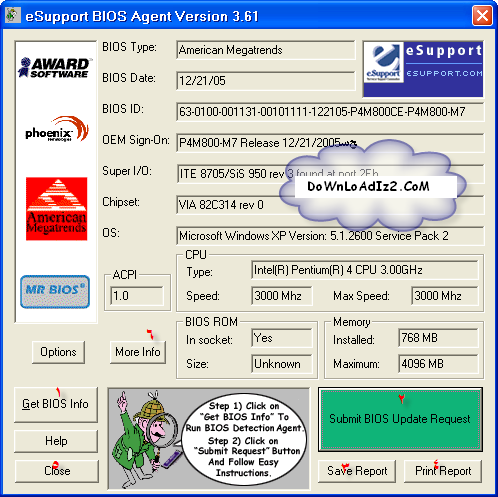Click the CPU Speed field 3000 Mhz
Screen dimensions: 498x497
click(282, 296)
